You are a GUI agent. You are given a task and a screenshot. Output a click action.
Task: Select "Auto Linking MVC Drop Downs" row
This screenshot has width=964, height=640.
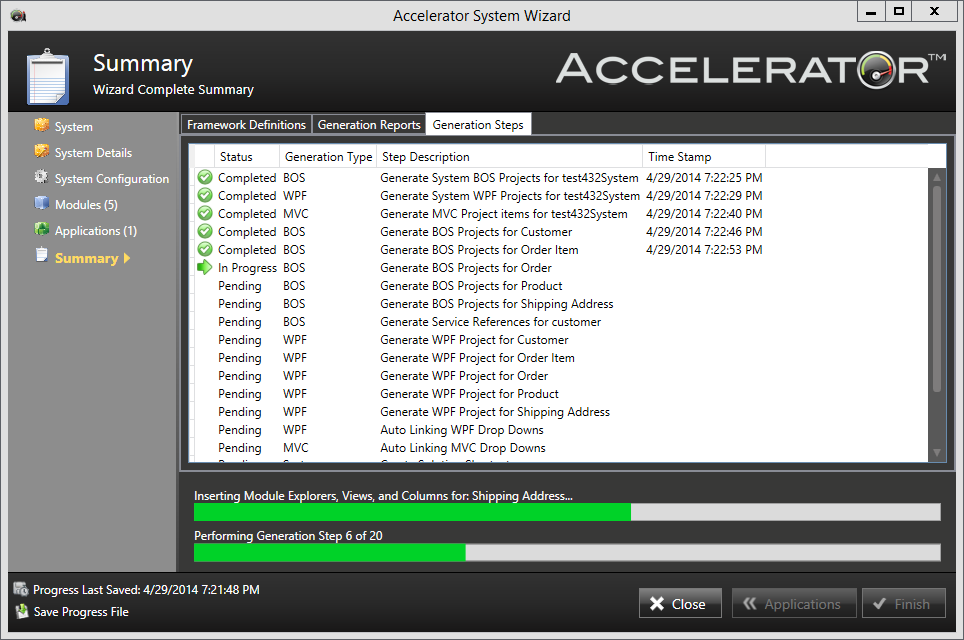[561, 448]
